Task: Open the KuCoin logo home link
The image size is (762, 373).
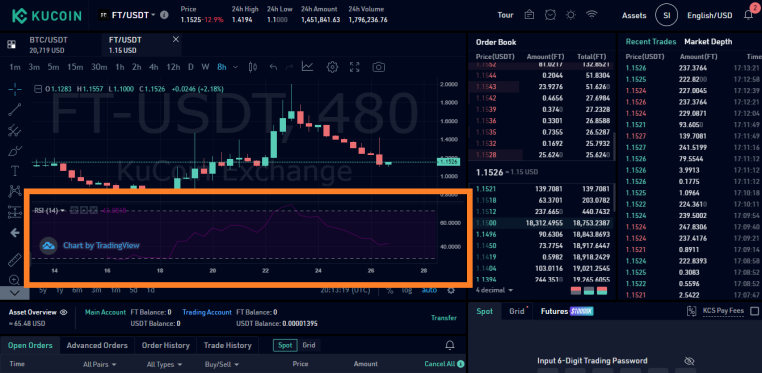Action: click(46, 16)
